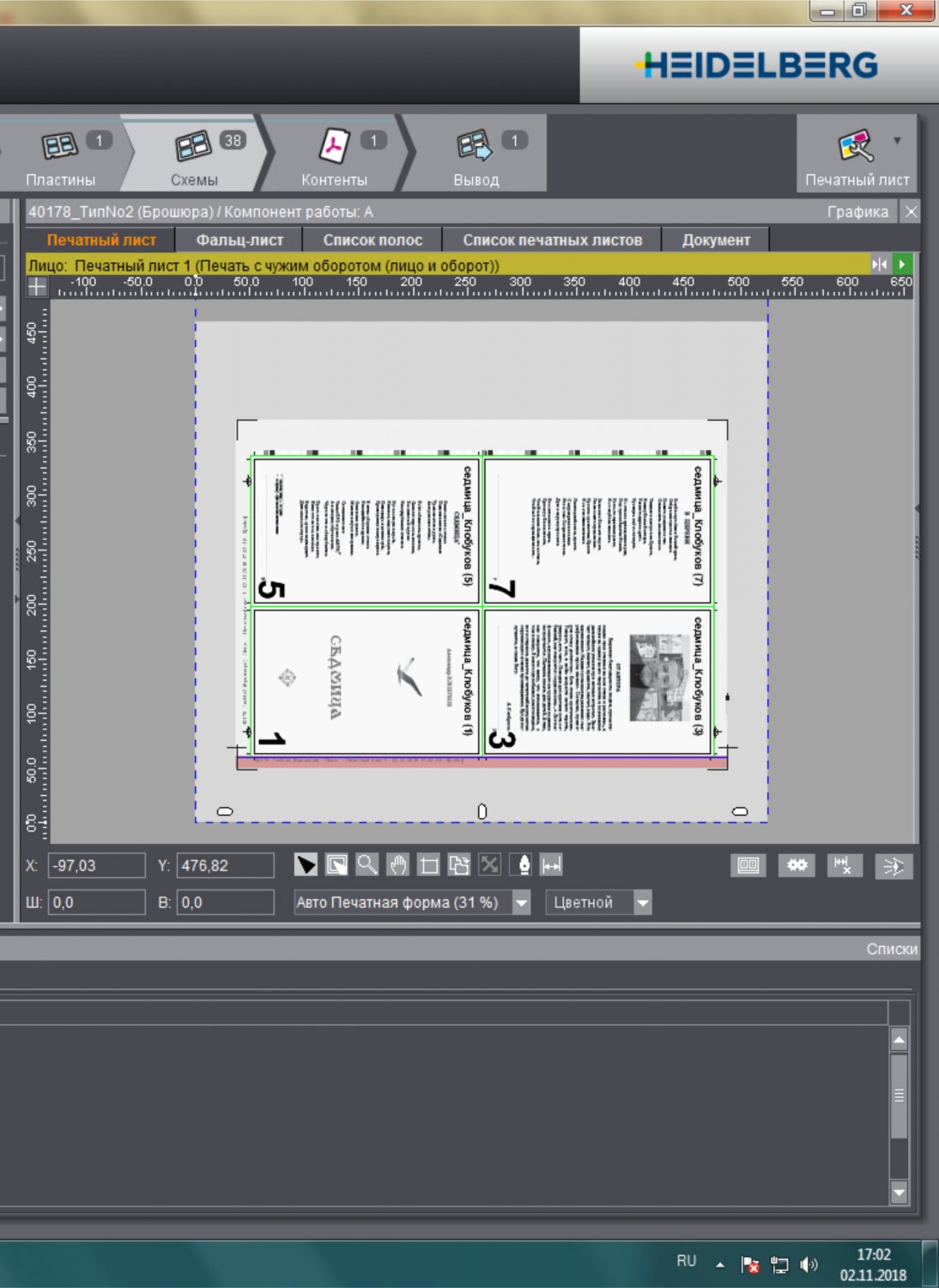Viewport: 939px width, 1288px height.
Task: Switch to the Список полос tab
Action: (x=373, y=240)
